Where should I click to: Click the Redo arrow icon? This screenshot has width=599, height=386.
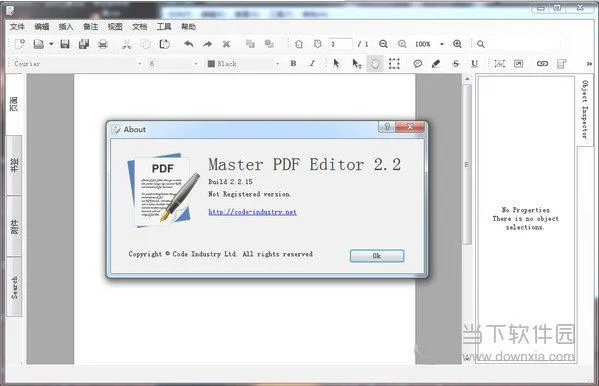click(x=207, y=44)
